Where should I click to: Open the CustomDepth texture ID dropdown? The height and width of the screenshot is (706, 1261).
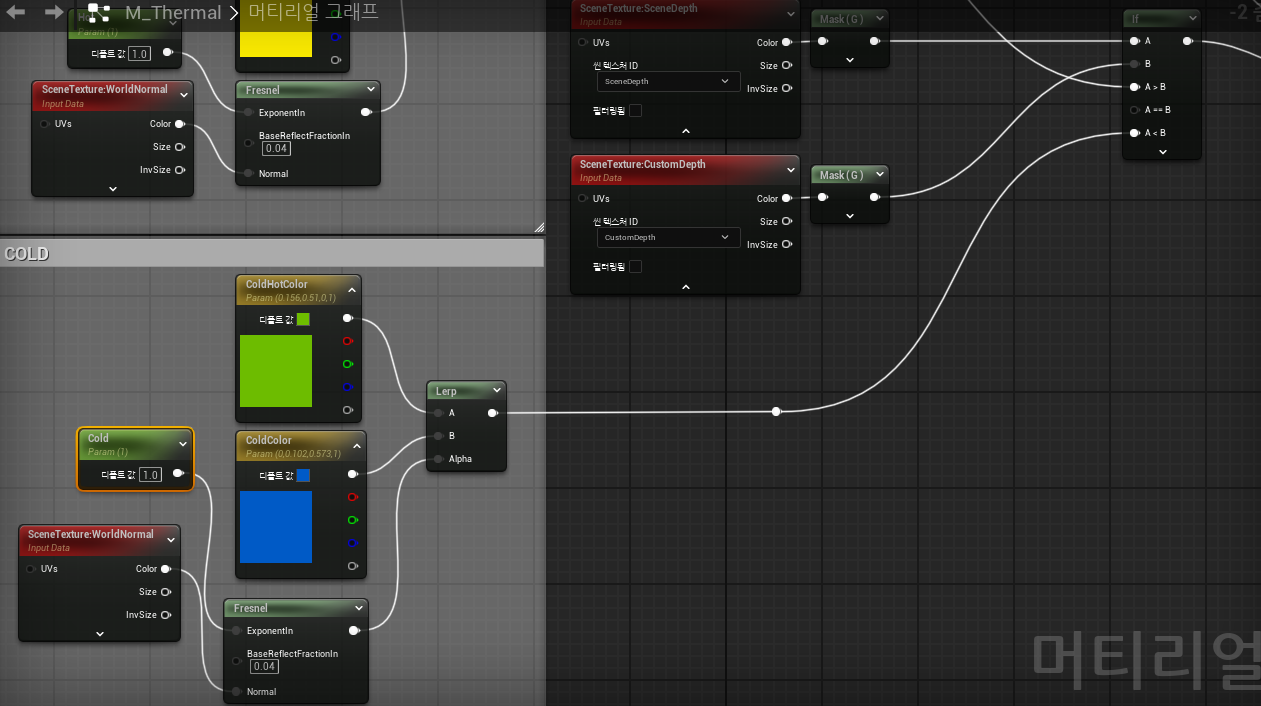tap(668, 238)
